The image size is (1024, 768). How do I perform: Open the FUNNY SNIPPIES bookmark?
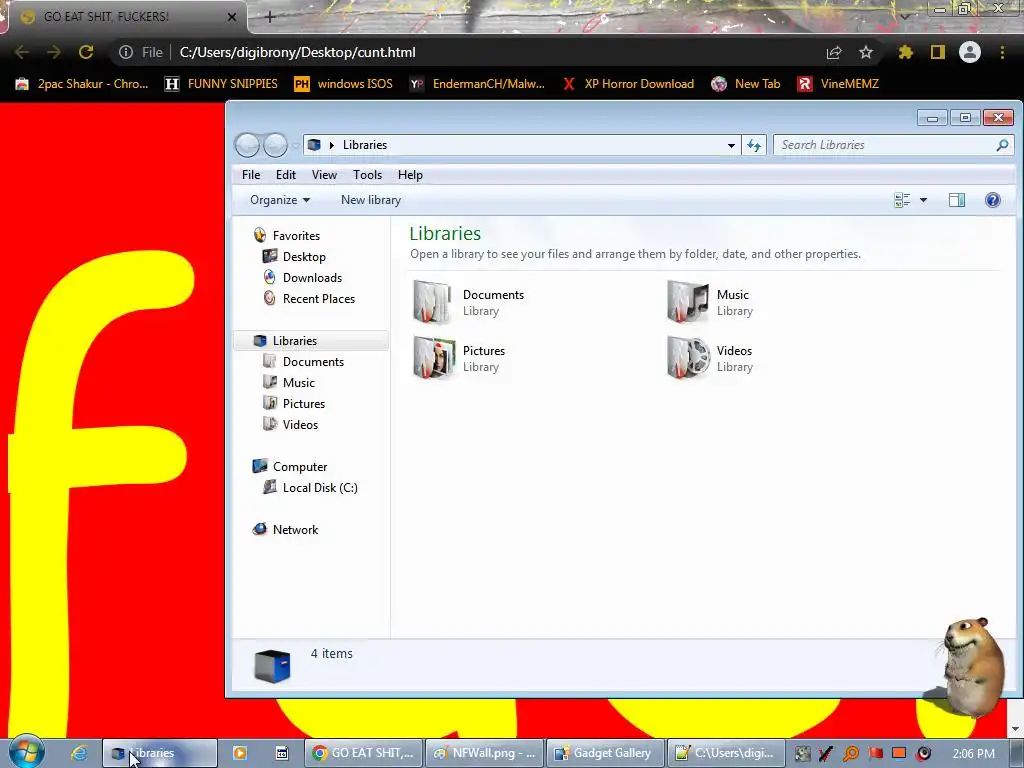(221, 84)
